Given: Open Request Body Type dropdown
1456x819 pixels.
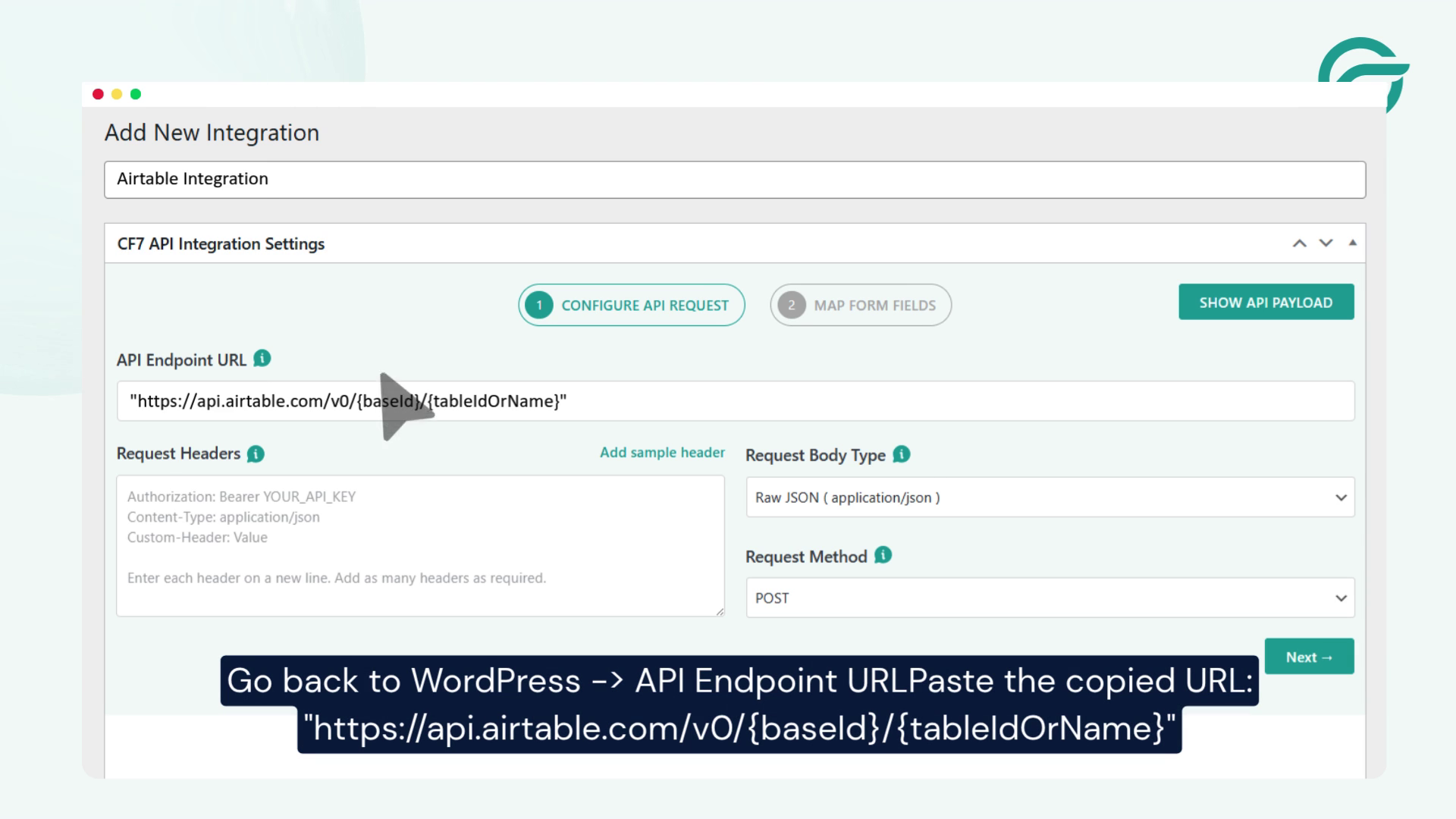Looking at the screenshot, I should click(x=1050, y=497).
